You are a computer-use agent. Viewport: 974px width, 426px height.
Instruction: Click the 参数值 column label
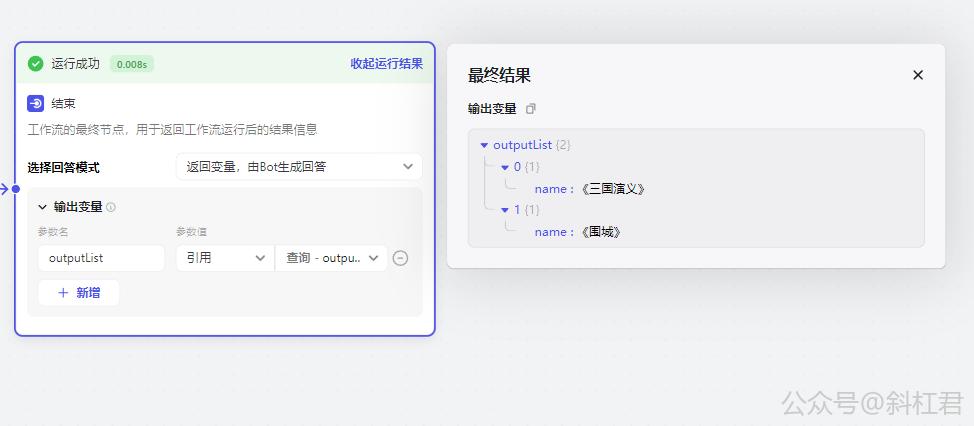point(191,232)
